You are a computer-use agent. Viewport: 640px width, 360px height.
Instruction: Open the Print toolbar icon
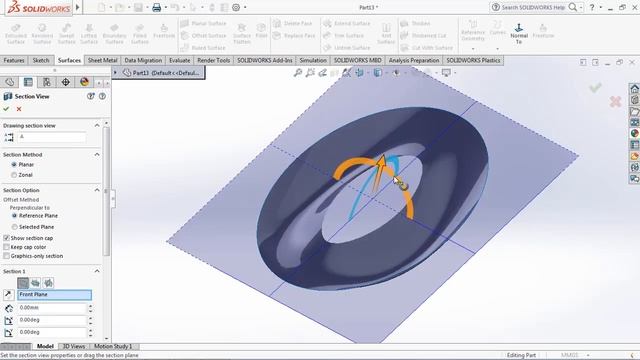(156, 7)
